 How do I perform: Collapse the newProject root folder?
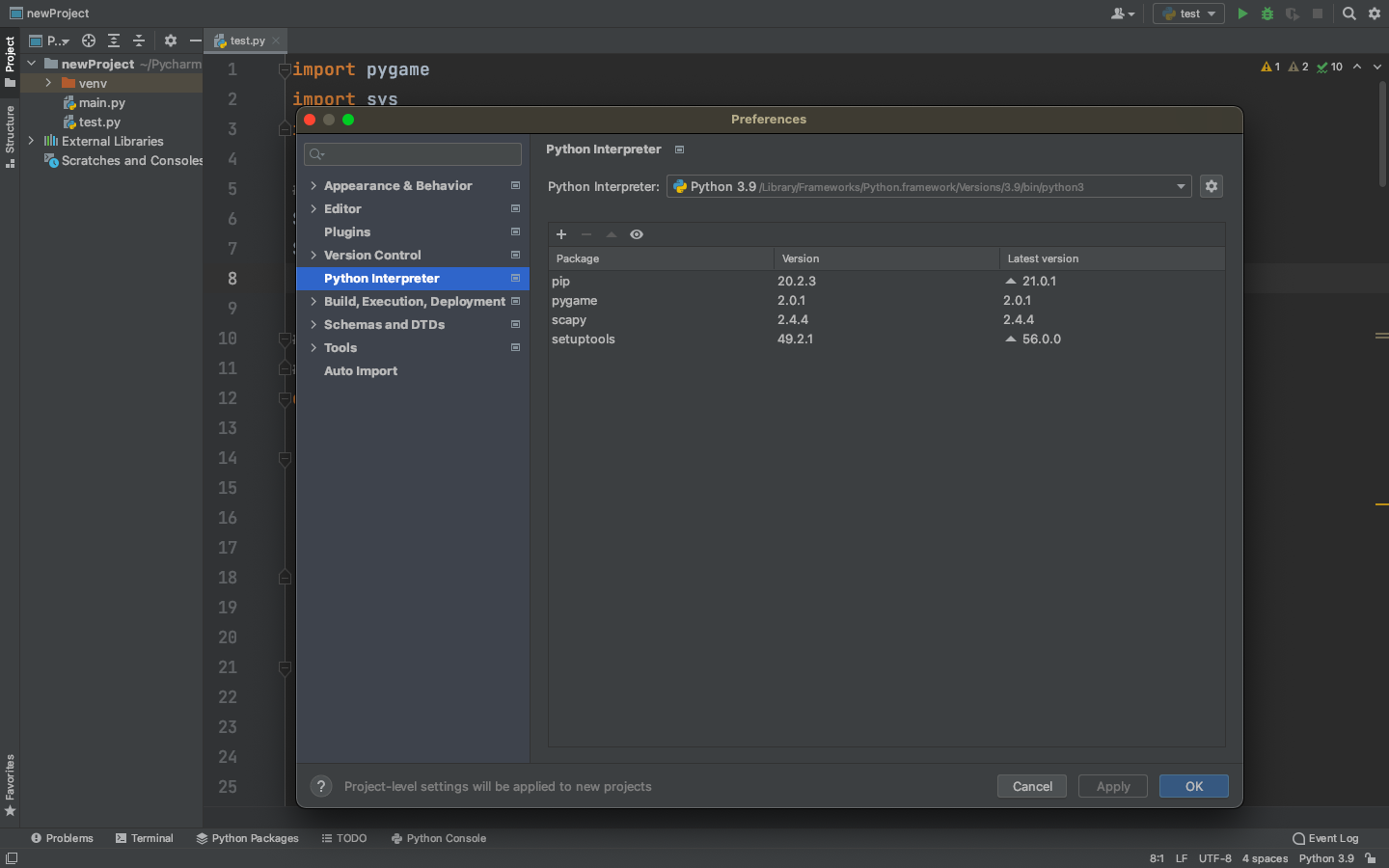32,64
